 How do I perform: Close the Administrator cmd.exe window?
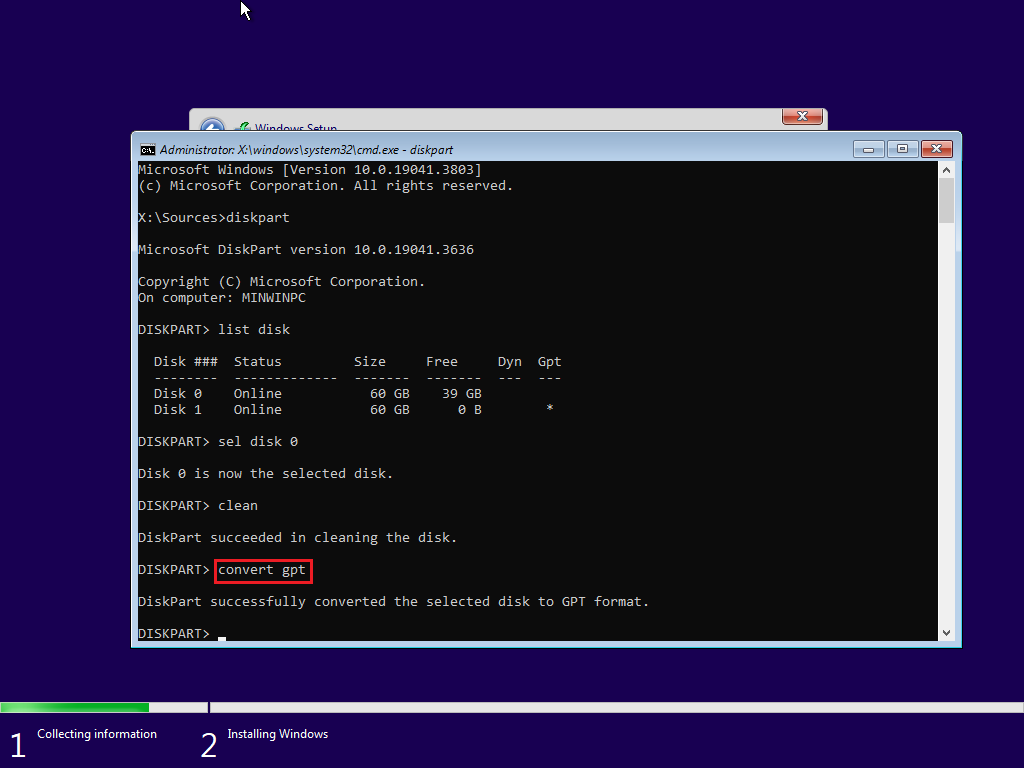pyautogui.click(x=936, y=150)
